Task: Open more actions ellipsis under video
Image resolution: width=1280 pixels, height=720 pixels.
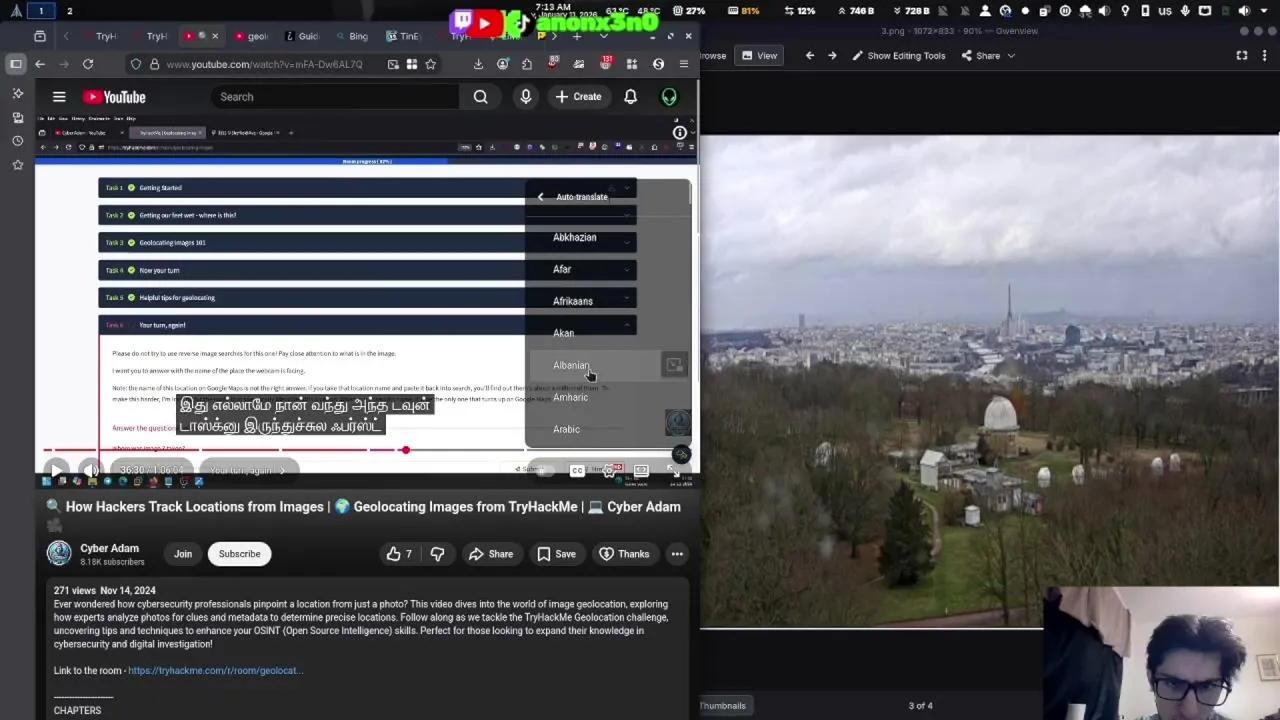Action: coord(677,554)
